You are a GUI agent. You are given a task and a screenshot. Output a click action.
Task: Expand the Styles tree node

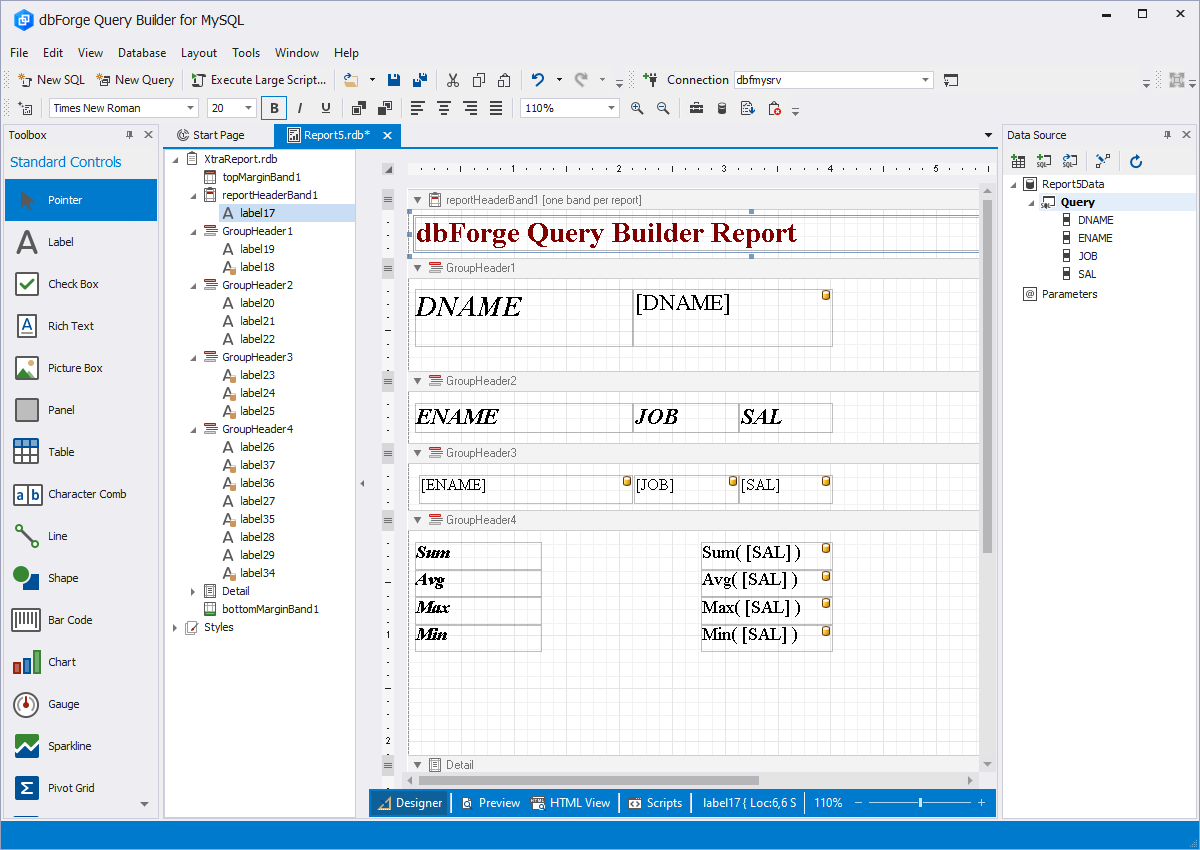[x=175, y=627]
